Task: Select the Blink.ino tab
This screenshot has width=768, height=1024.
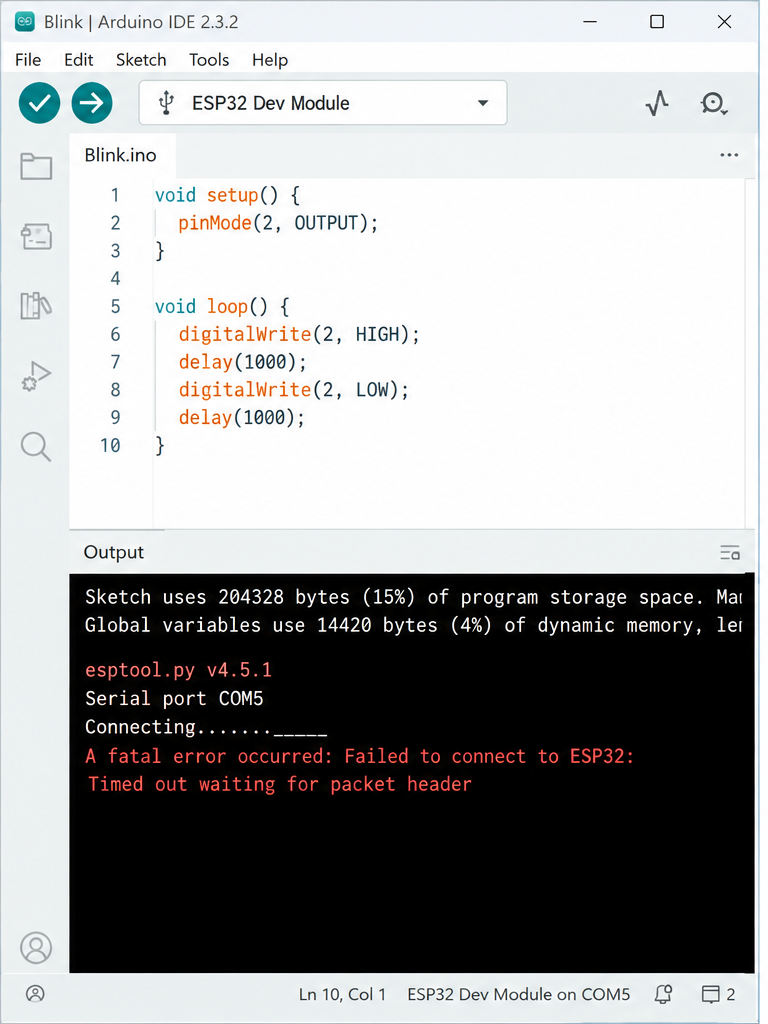Action: pyautogui.click(x=121, y=155)
